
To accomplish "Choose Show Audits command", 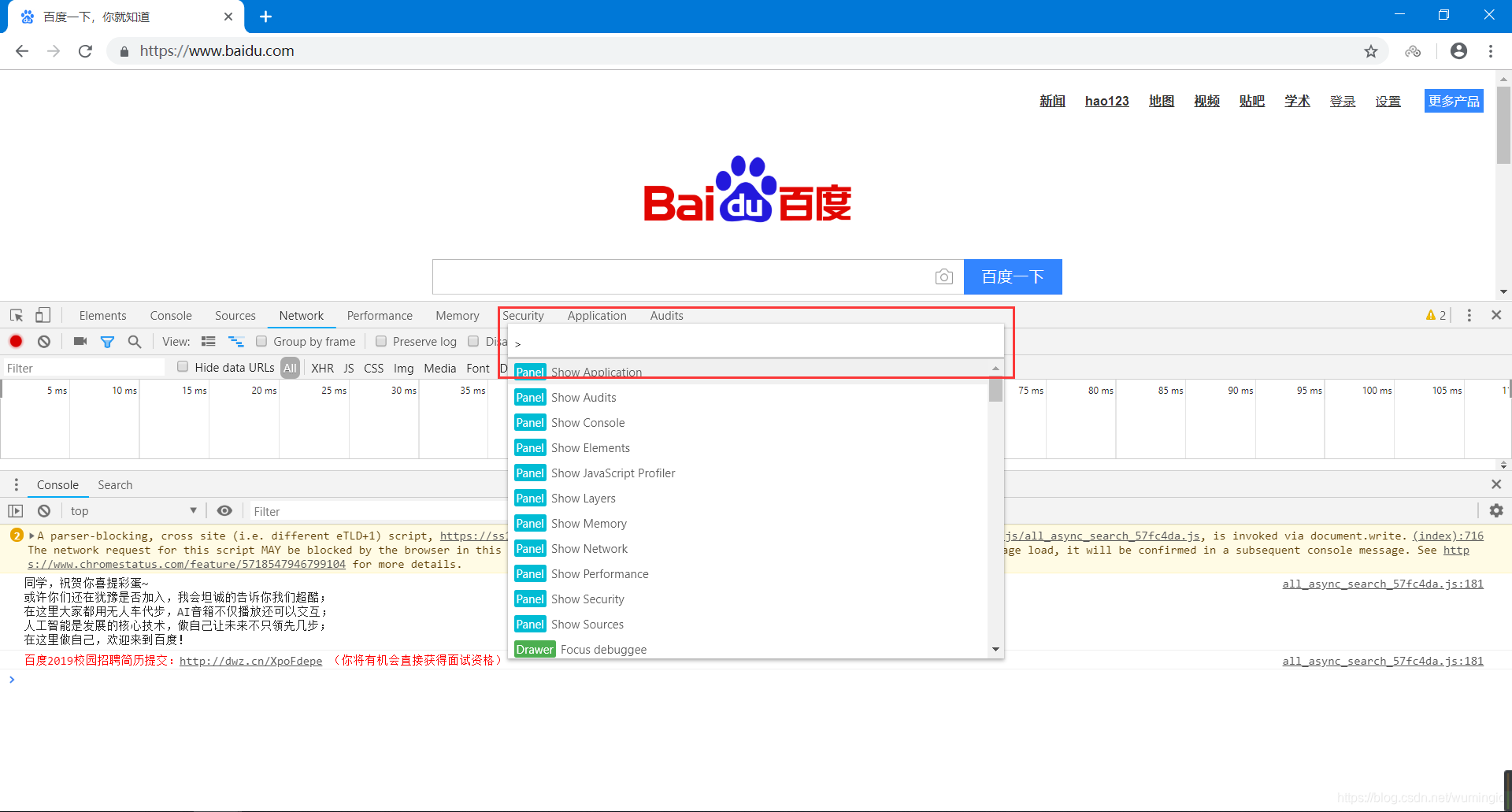I will tap(748, 397).
